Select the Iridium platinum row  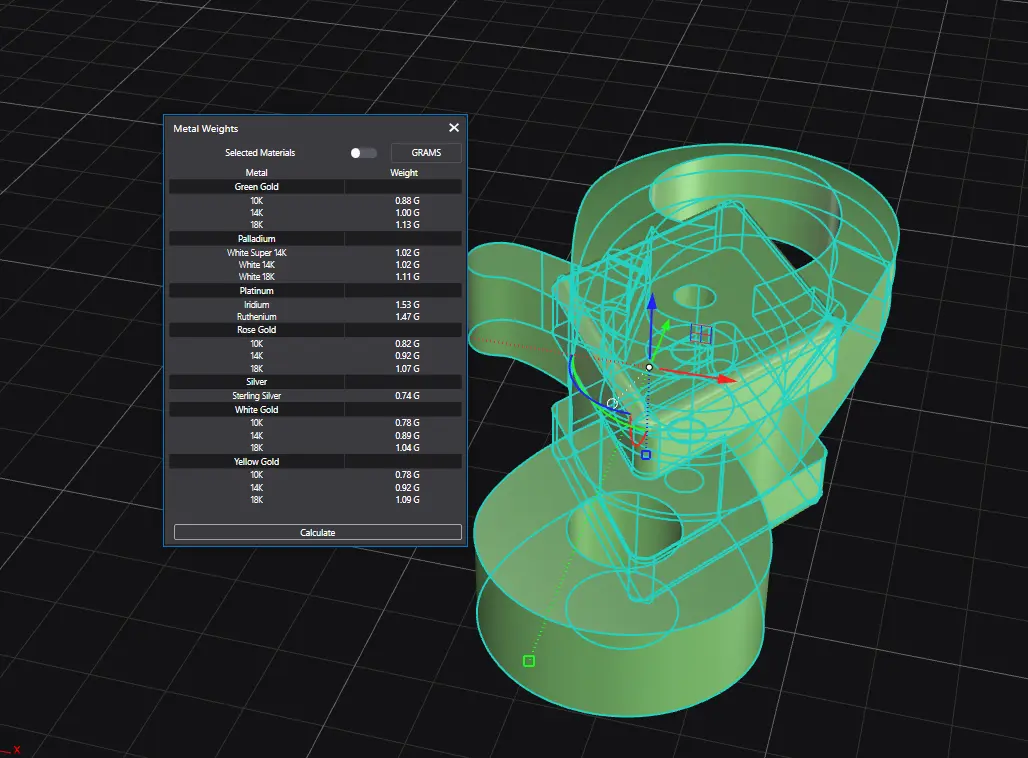pyautogui.click(x=257, y=305)
